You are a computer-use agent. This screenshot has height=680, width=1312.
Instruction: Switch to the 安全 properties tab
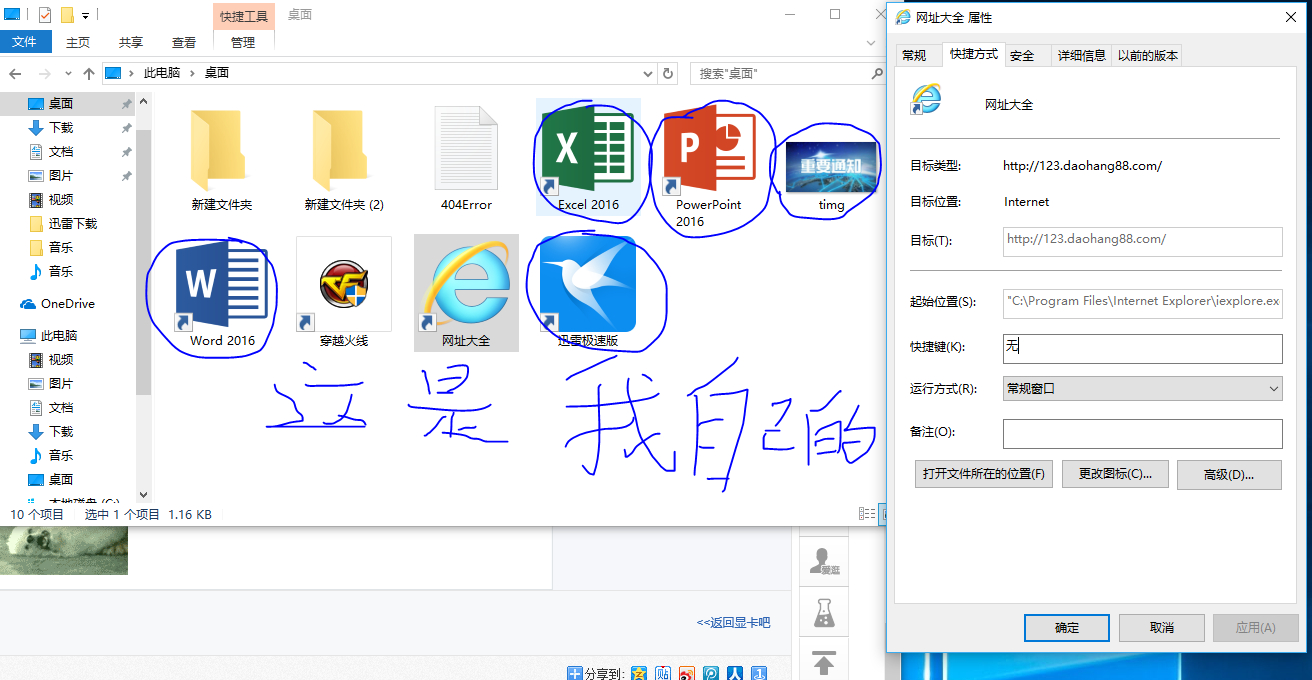(x=1022, y=55)
